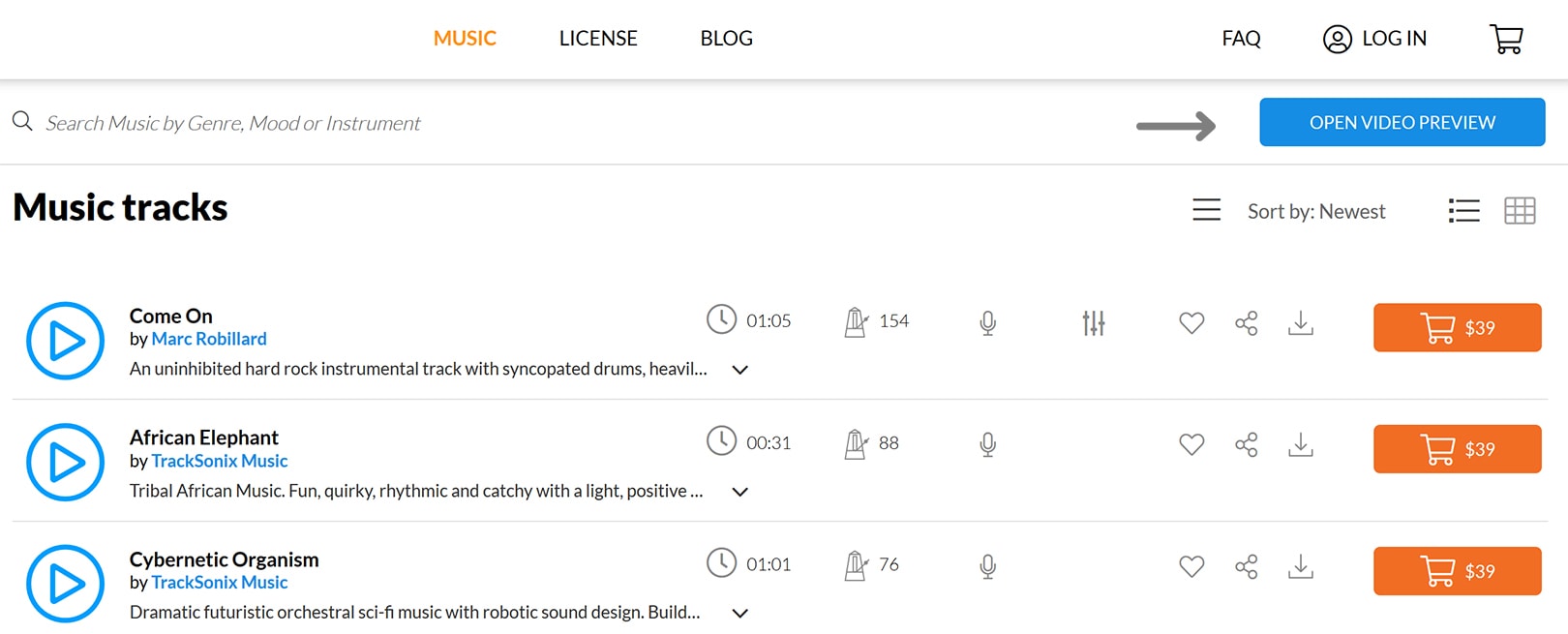1568x634 pixels.
Task: Go to the MUSIC menu item
Action: 465,39
